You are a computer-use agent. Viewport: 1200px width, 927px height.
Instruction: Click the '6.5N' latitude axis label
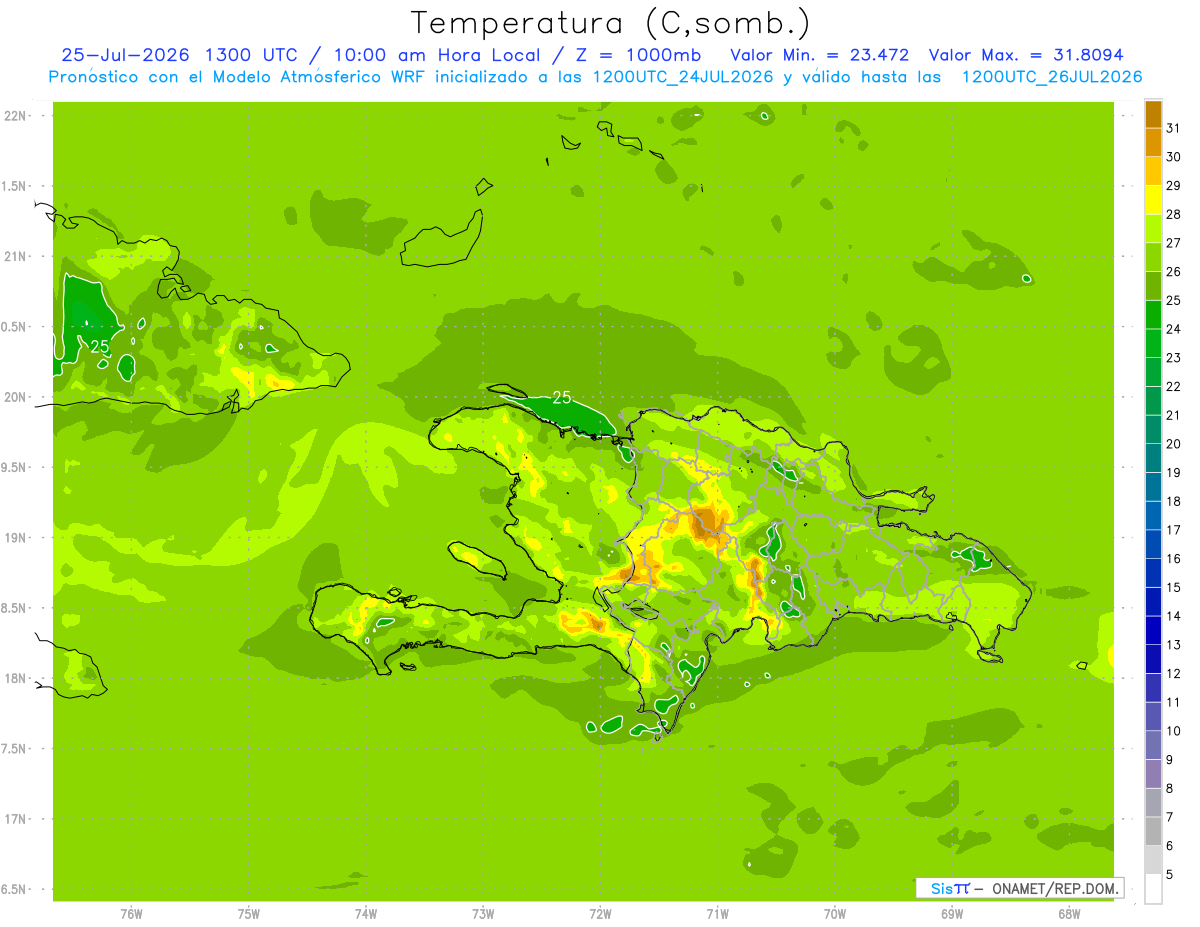pyautogui.click(x=12, y=889)
